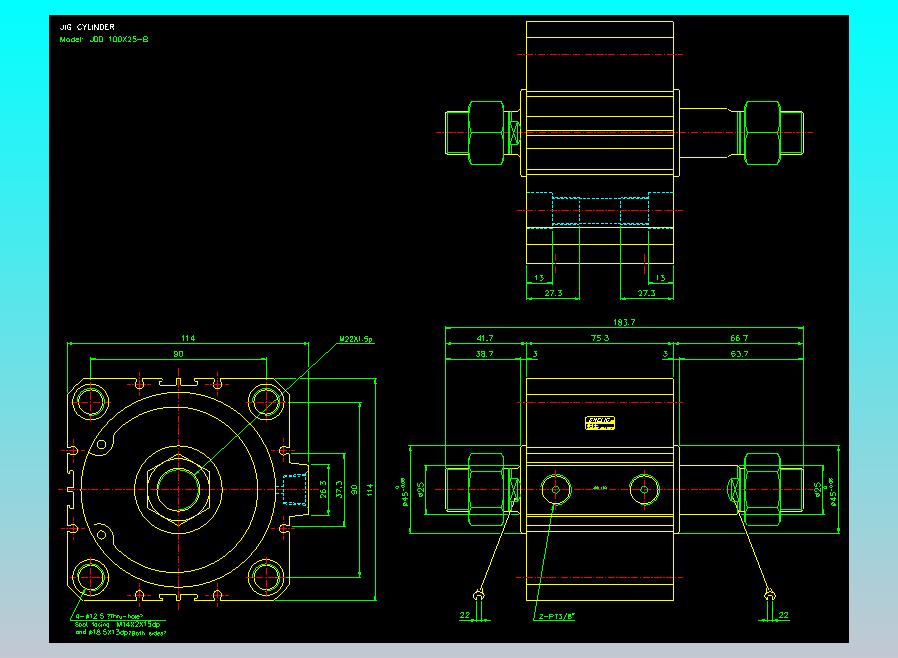Click the 75.3 body length dimension
Screen dimensions: 898x658
click(600, 339)
